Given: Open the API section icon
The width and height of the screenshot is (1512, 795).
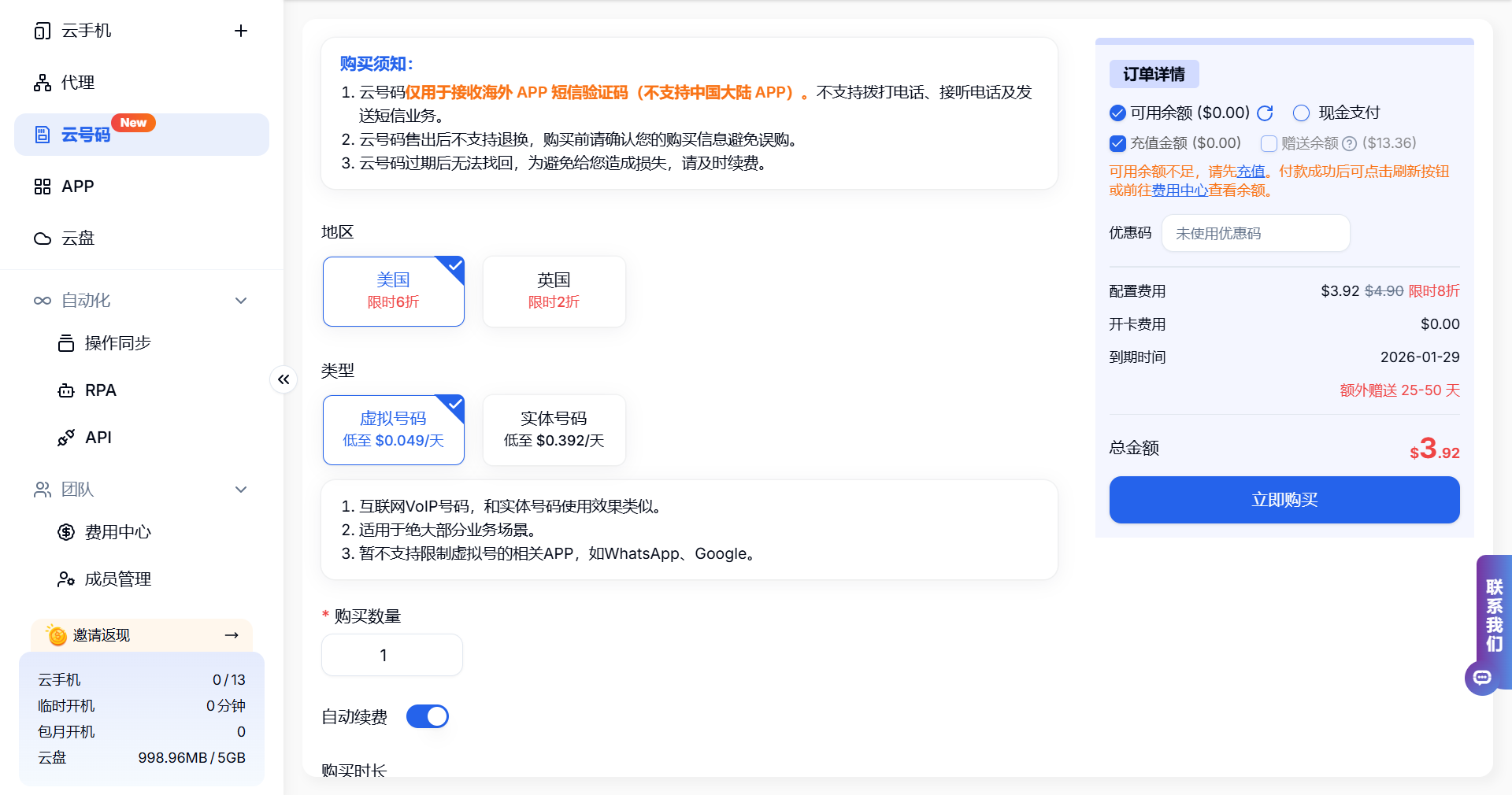Looking at the screenshot, I should coord(66,437).
